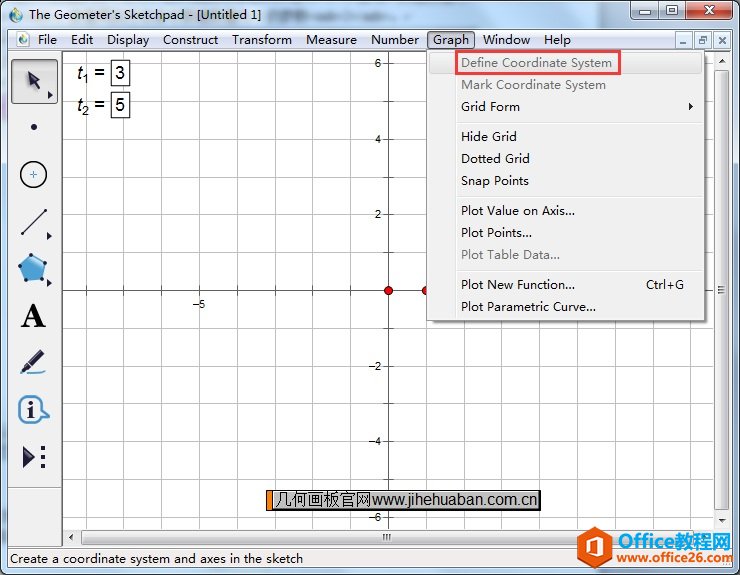Choose Mark Coordinate System
Screen dimensions: 740x575
click(566, 85)
